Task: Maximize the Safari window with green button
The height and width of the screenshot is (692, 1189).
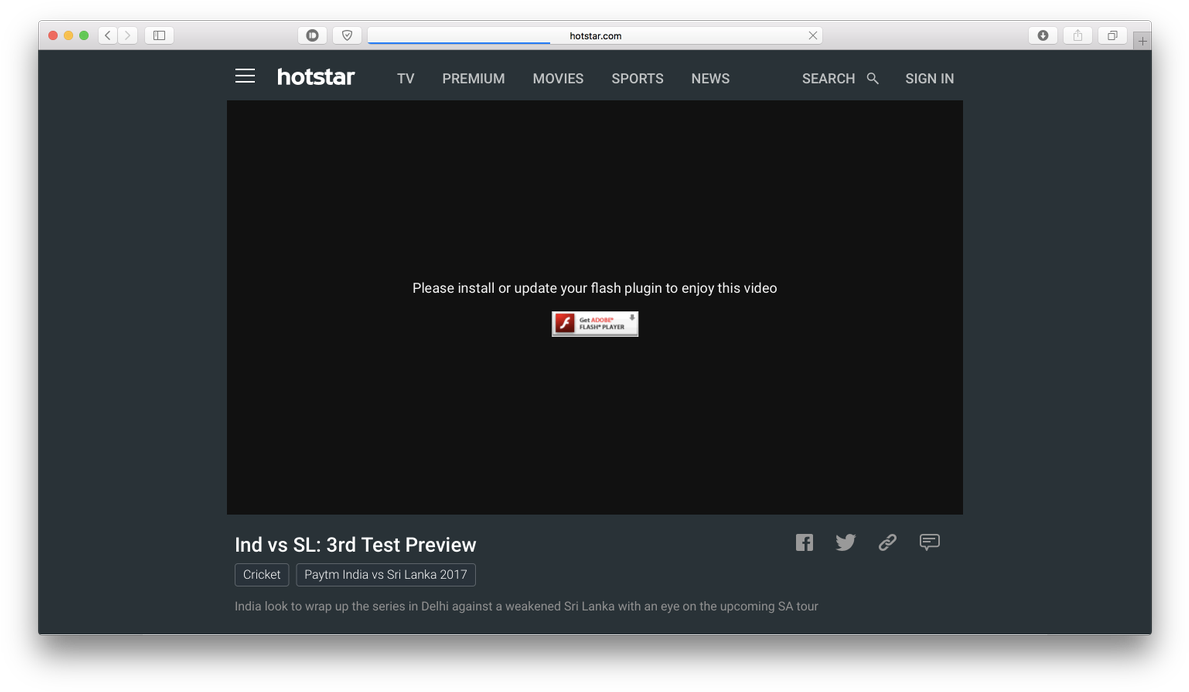Action: 84,36
